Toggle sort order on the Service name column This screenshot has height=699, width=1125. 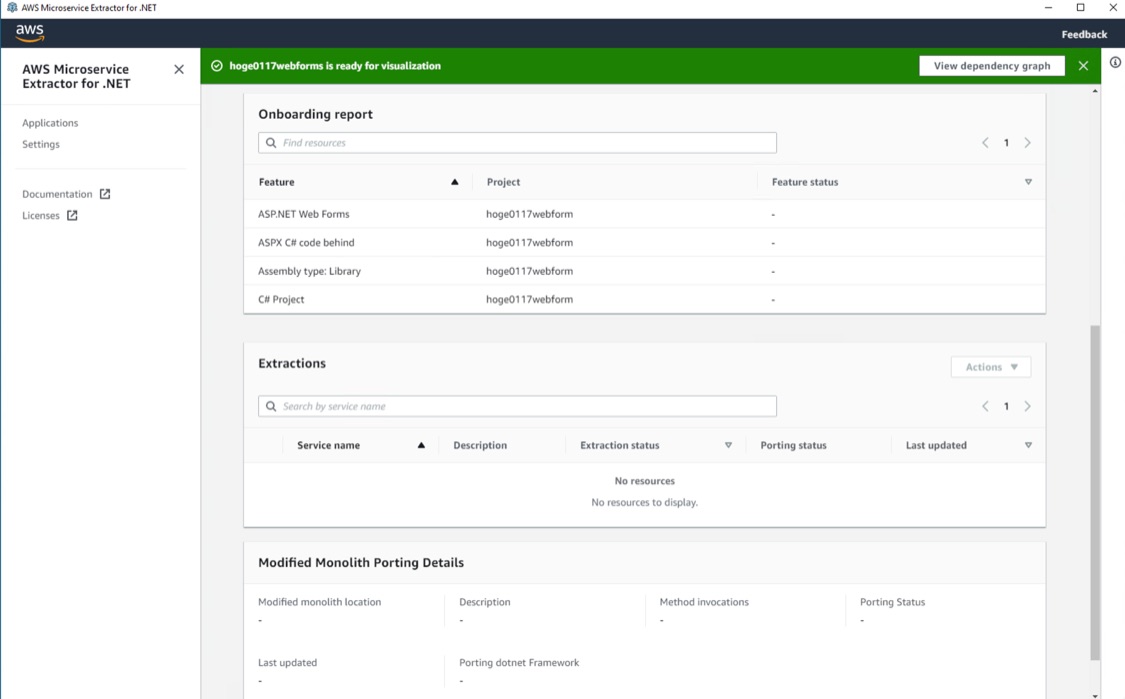(420, 444)
